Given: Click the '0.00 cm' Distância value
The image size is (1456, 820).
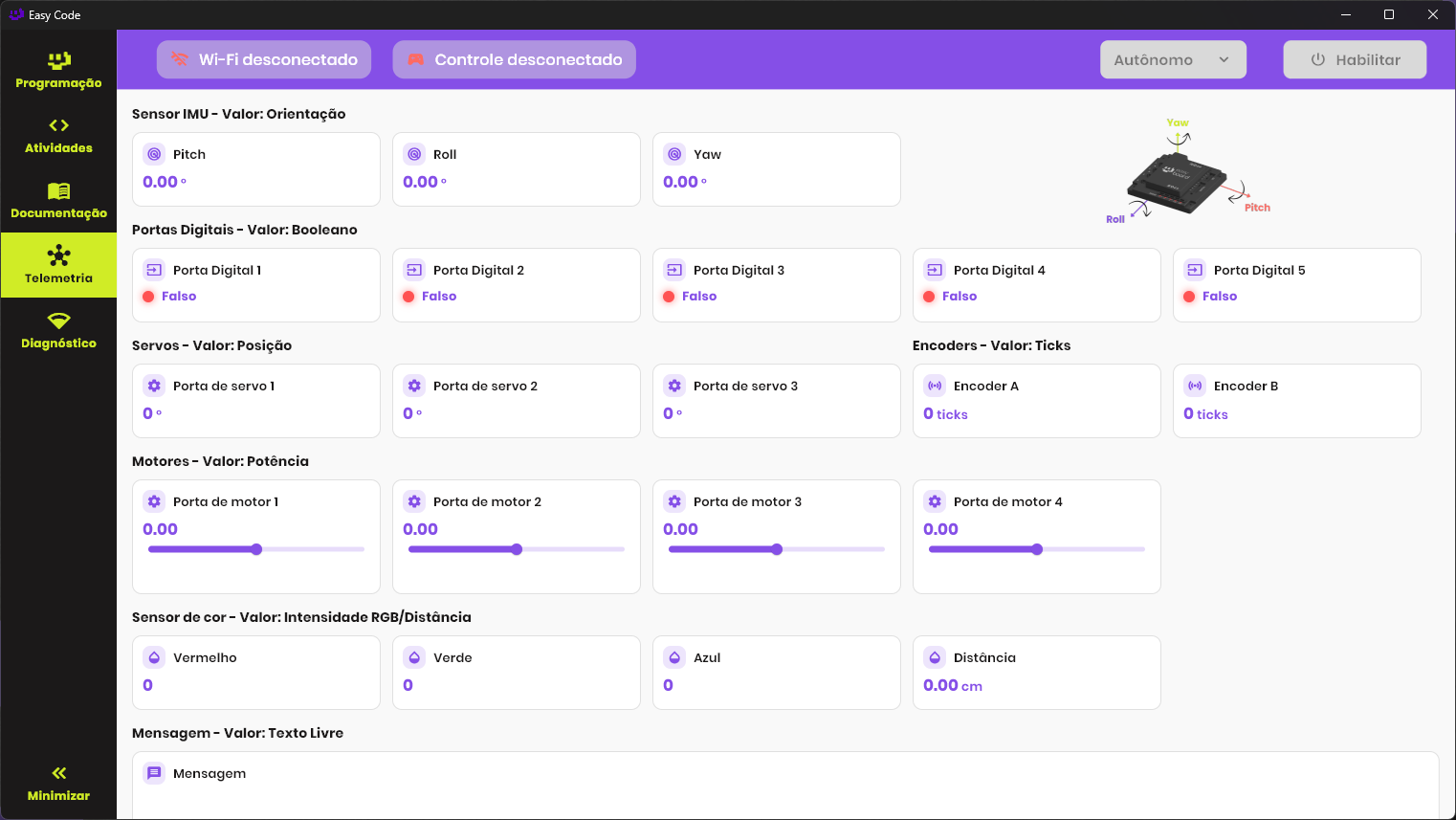Looking at the screenshot, I should 953,685.
